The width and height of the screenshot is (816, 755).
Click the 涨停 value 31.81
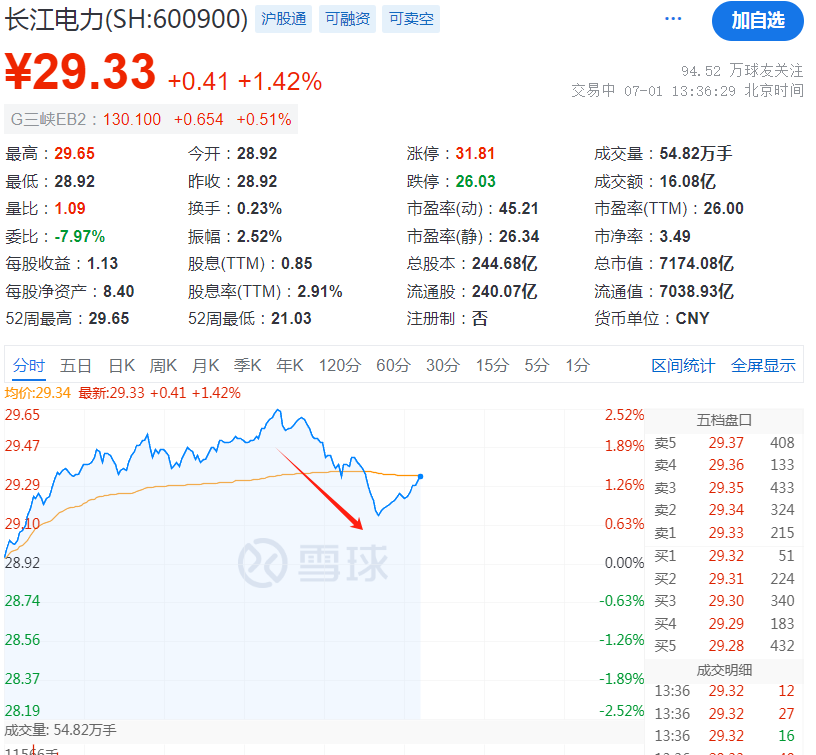point(475,153)
